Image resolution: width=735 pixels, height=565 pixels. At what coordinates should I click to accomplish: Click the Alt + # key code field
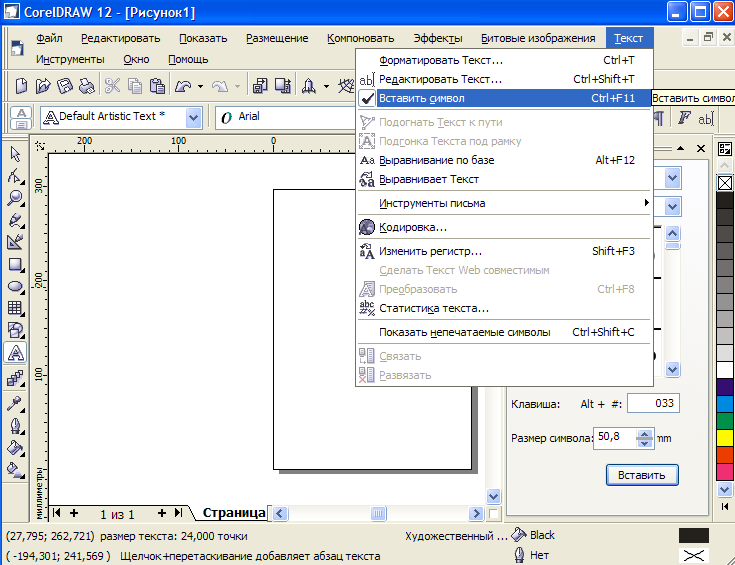(653, 403)
